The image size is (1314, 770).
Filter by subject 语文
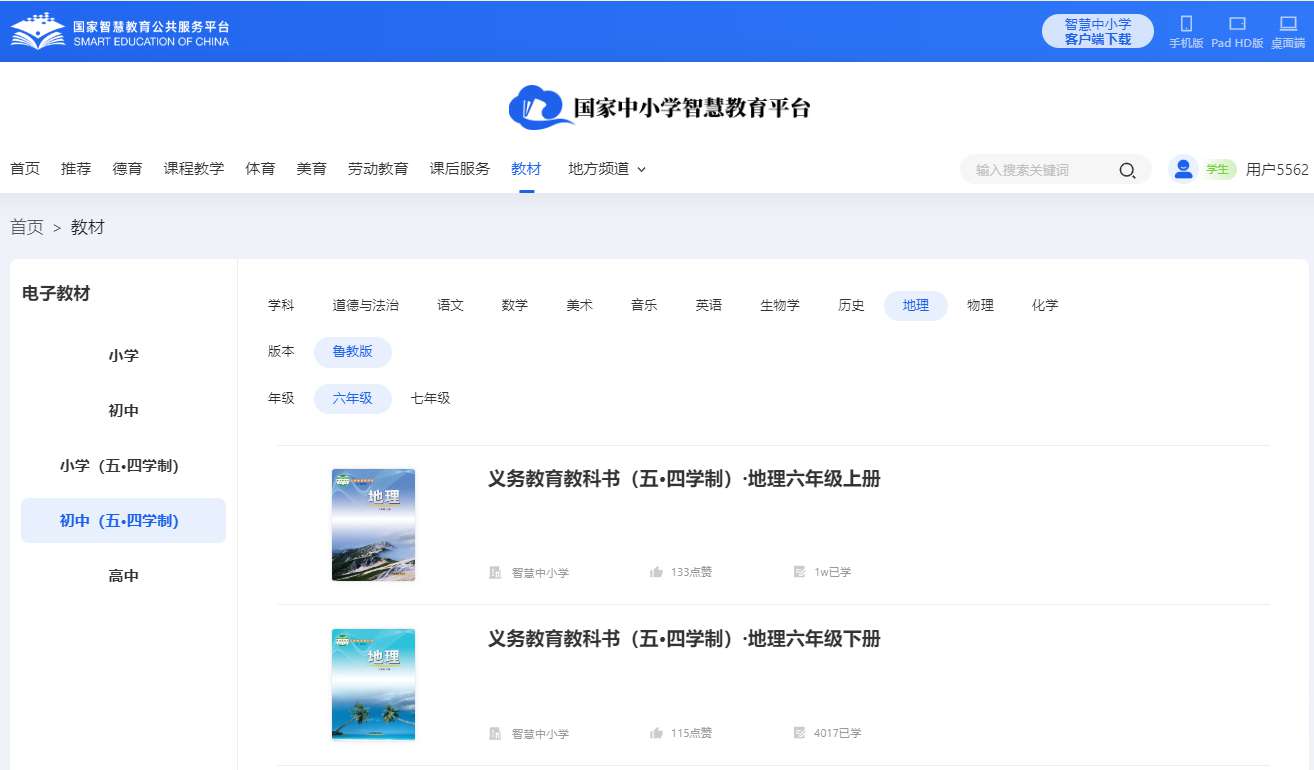point(450,305)
